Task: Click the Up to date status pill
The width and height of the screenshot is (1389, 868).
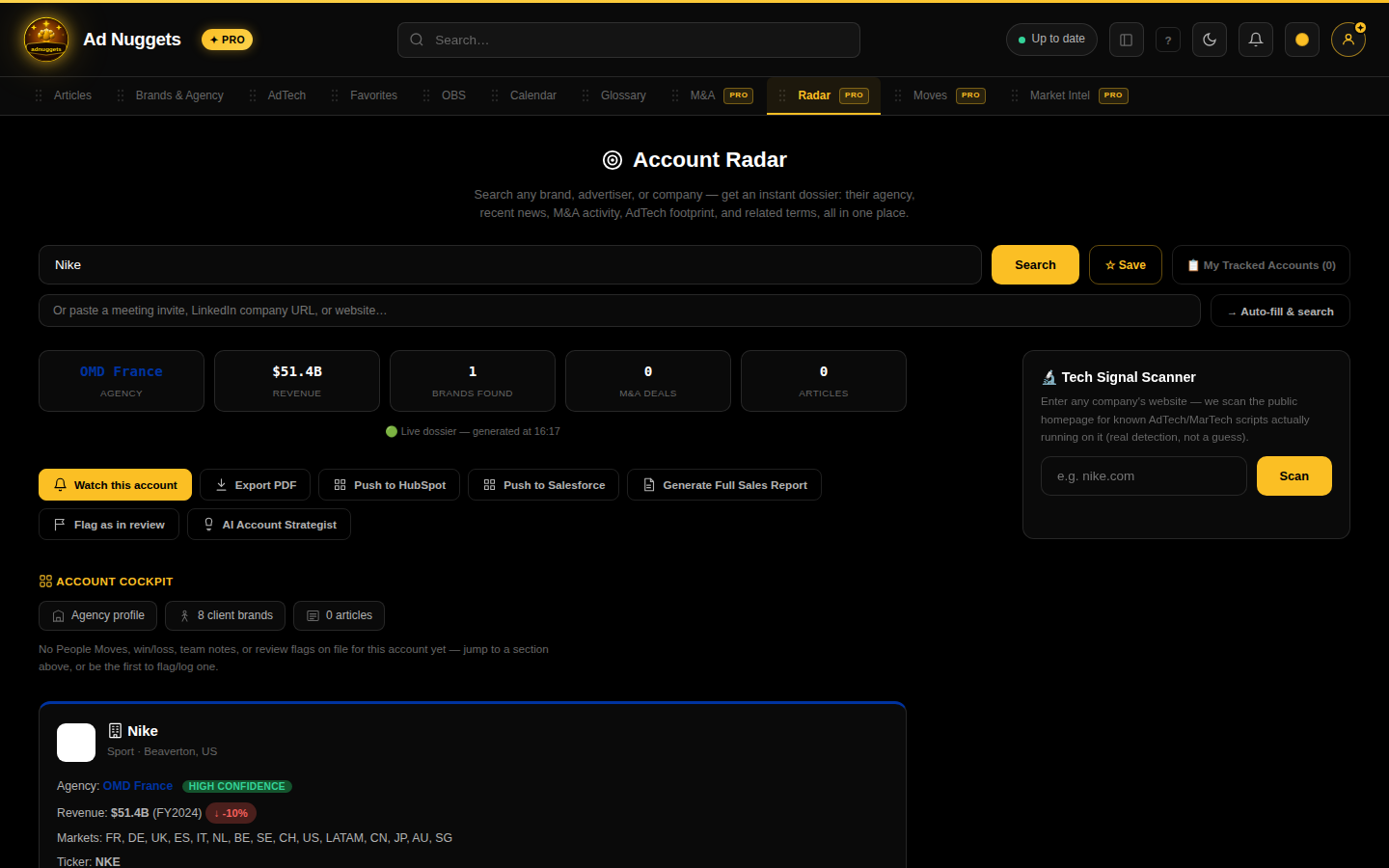Action: (x=1051, y=40)
